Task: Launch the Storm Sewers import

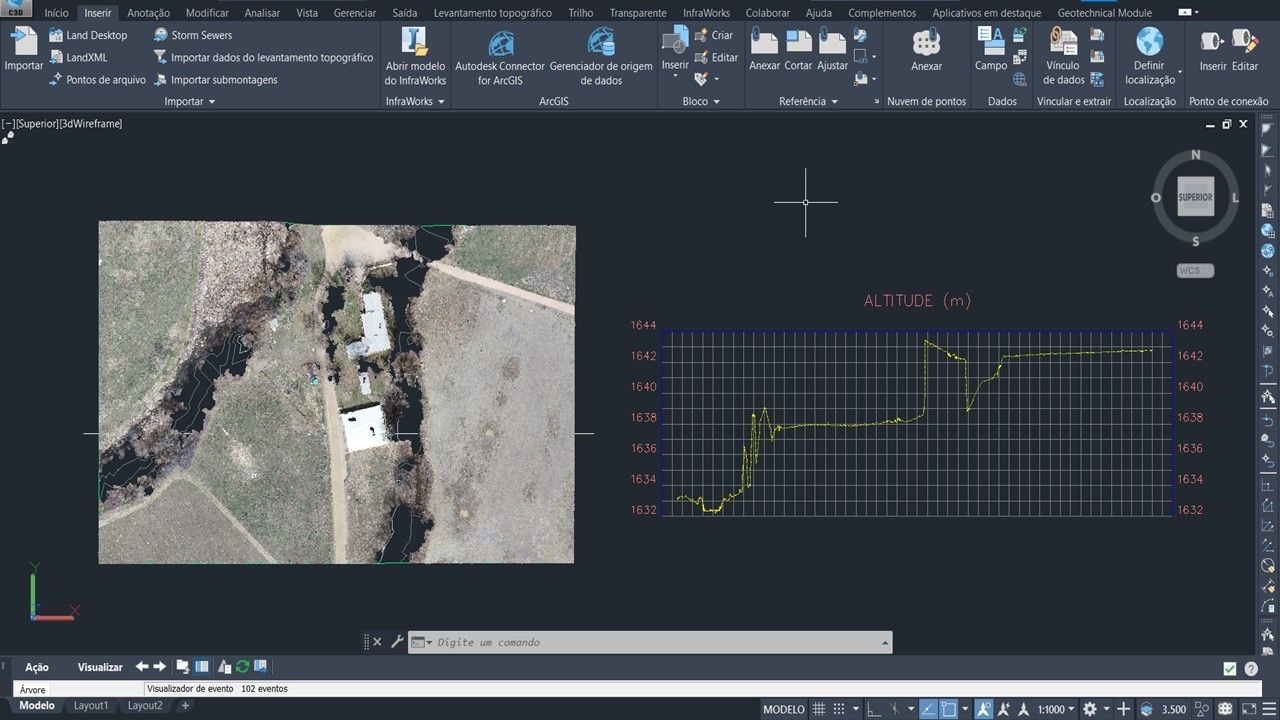Action: (x=192, y=35)
